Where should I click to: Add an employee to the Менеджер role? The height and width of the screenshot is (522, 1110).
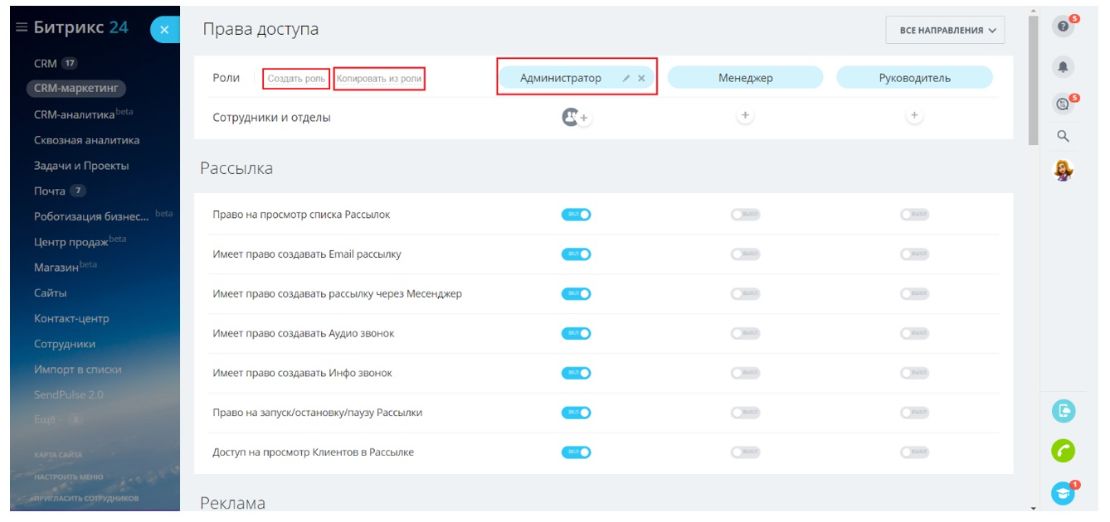(744, 117)
